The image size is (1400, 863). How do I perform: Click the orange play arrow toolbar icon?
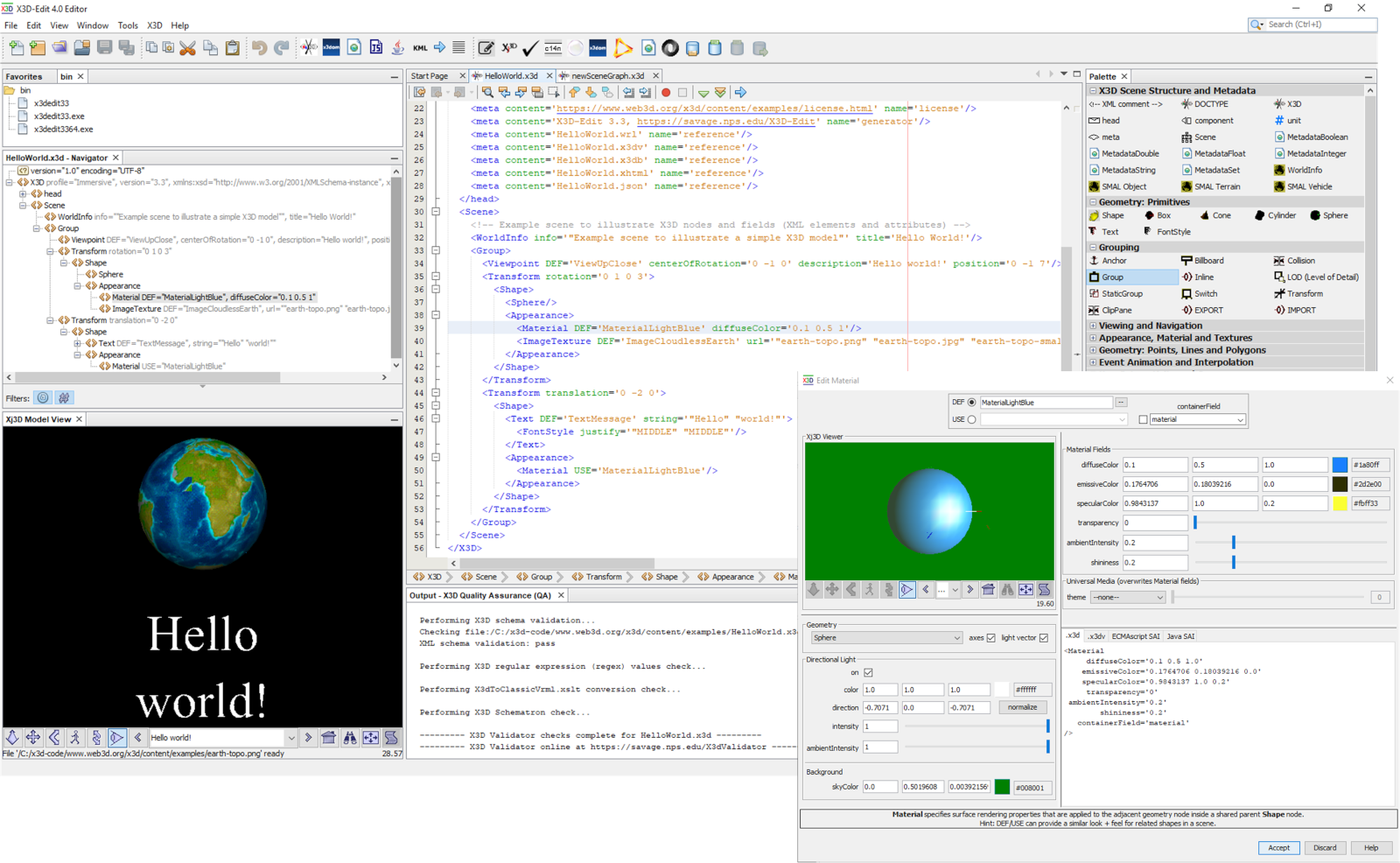coord(623,48)
